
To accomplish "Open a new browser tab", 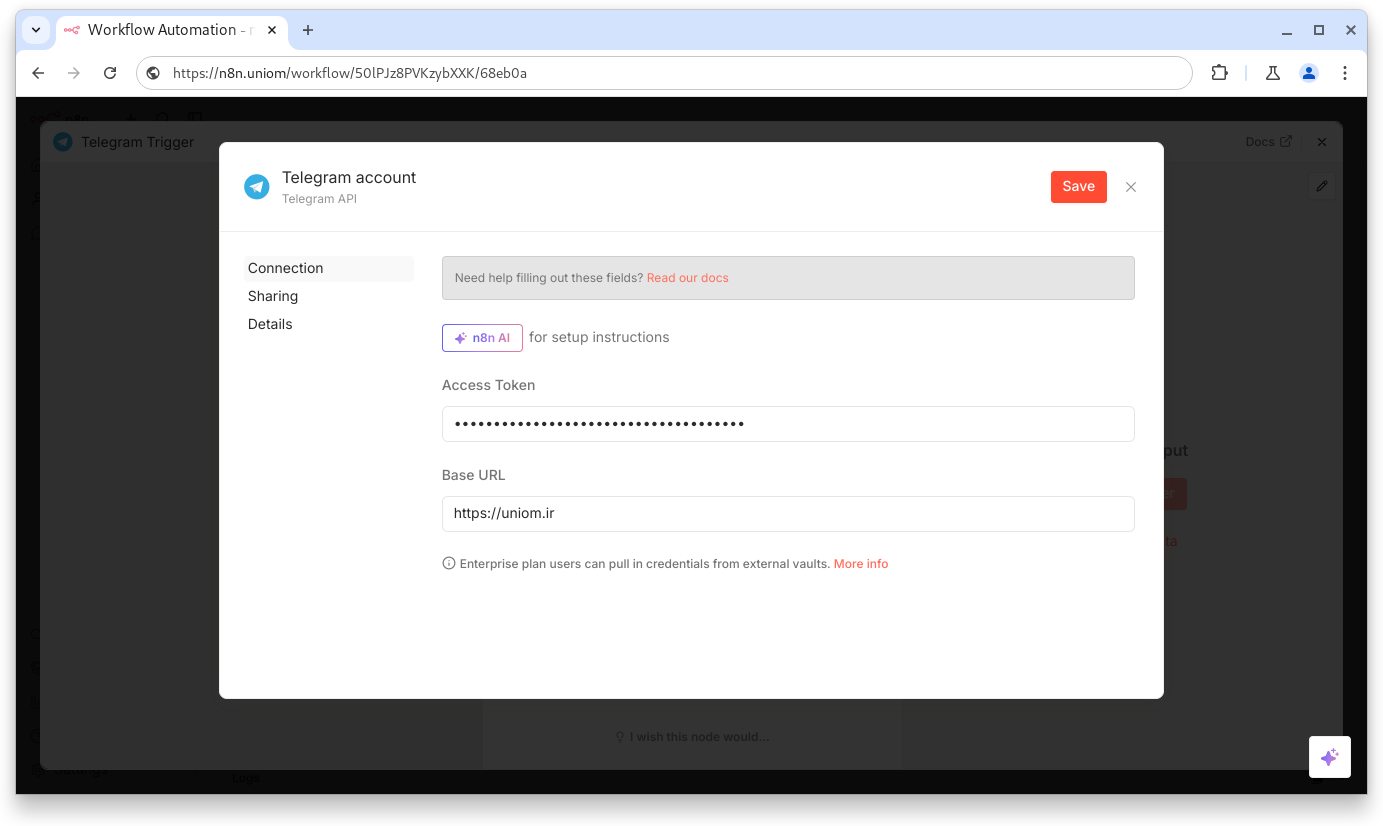I will point(308,30).
